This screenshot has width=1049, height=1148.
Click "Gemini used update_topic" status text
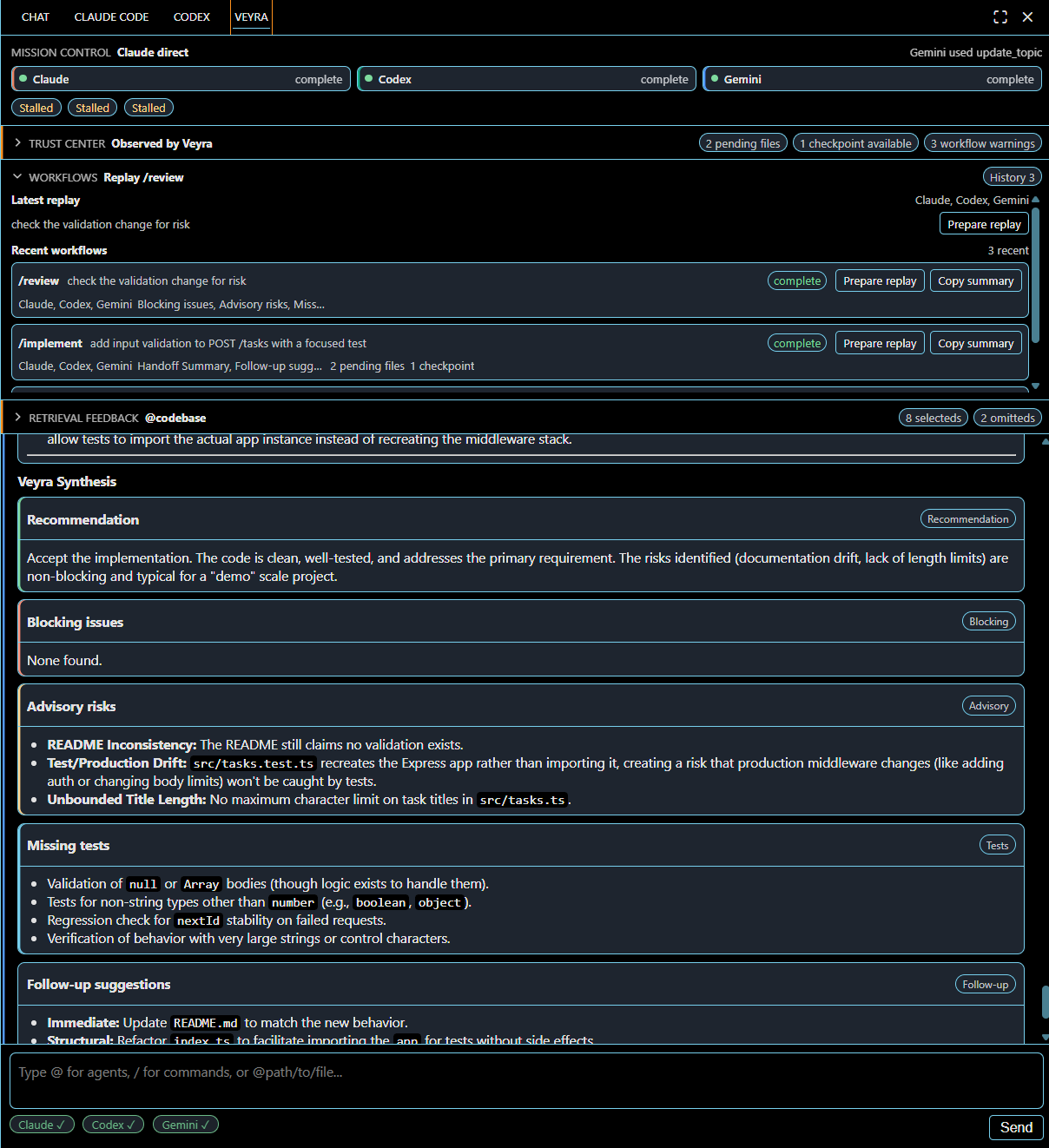975,52
